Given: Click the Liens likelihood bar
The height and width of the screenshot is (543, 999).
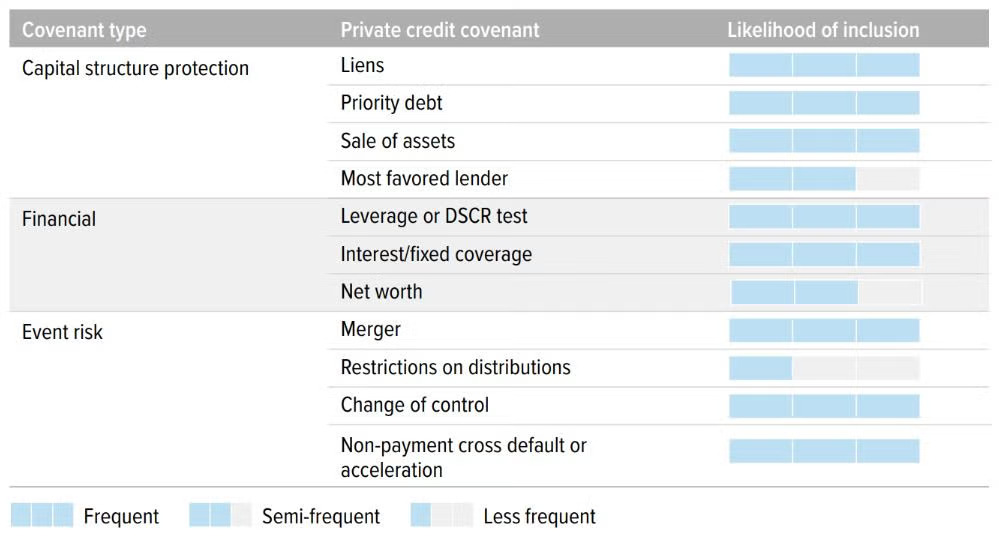Looking at the screenshot, I should tap(823, 66).
